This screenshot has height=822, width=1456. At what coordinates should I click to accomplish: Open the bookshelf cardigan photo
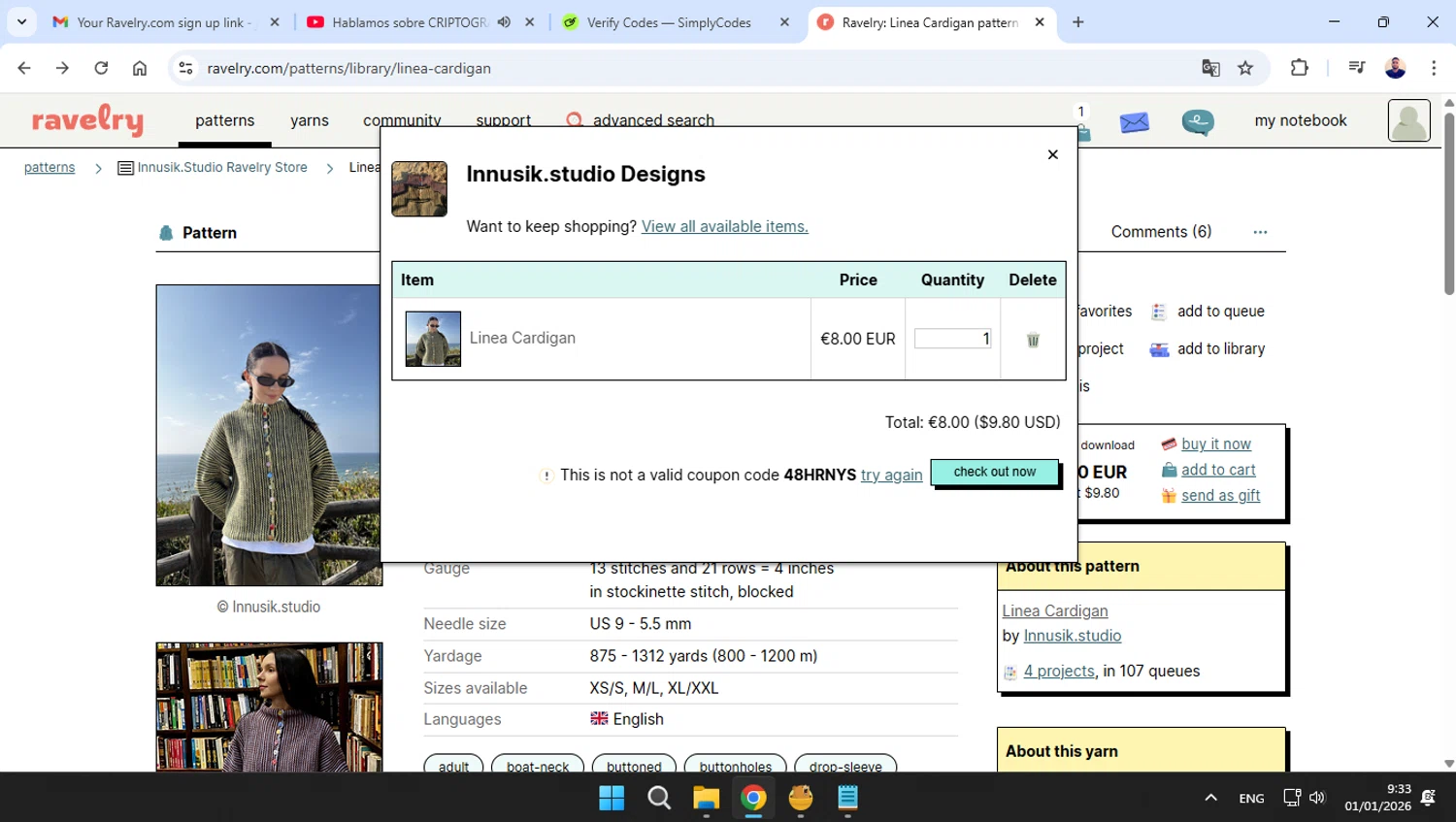[x=269, y=707]
